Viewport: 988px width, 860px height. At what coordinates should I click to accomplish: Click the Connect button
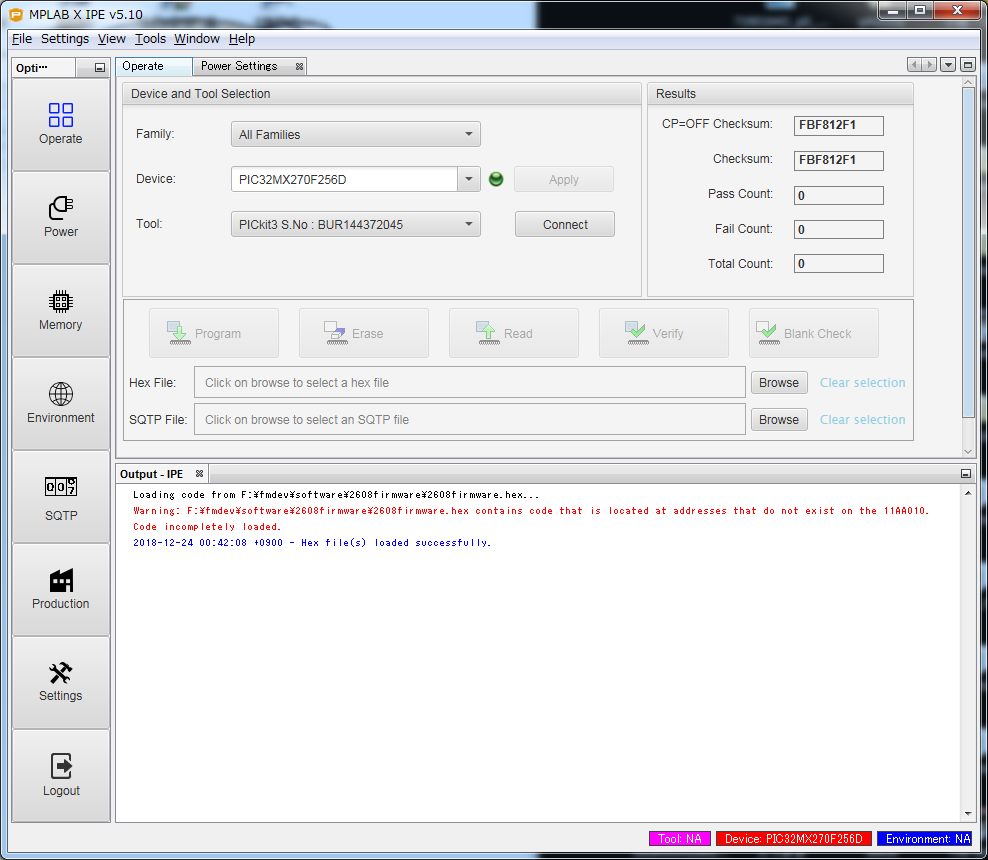(565, 224)
